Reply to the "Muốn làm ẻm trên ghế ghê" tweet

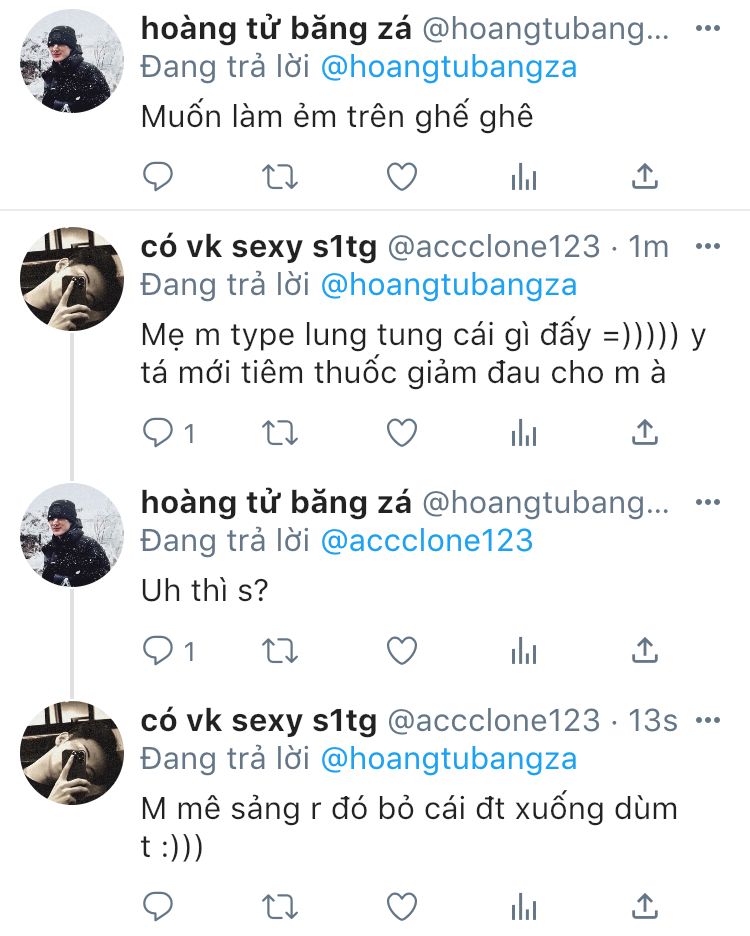(158, 177)
